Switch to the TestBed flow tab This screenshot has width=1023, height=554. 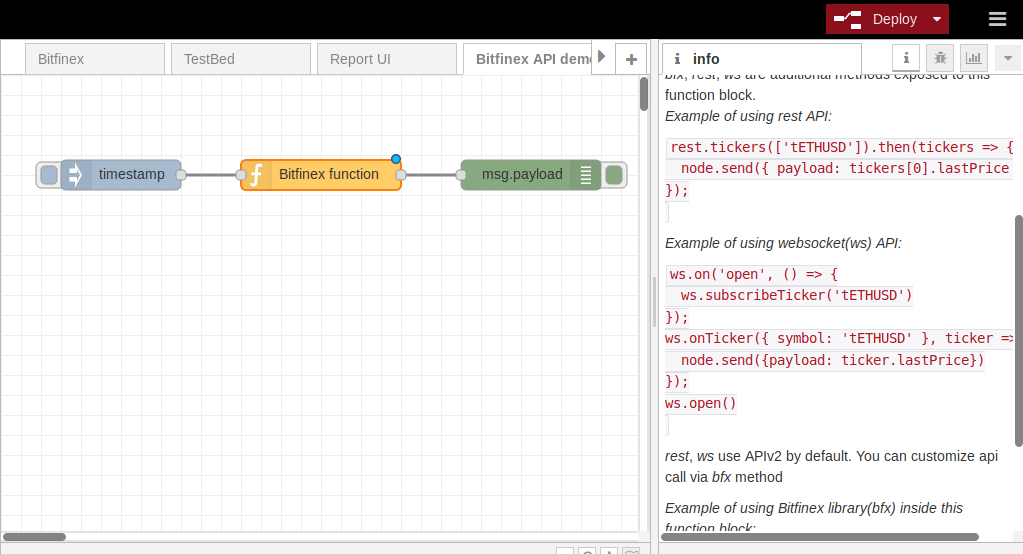(x=241, y=59)
